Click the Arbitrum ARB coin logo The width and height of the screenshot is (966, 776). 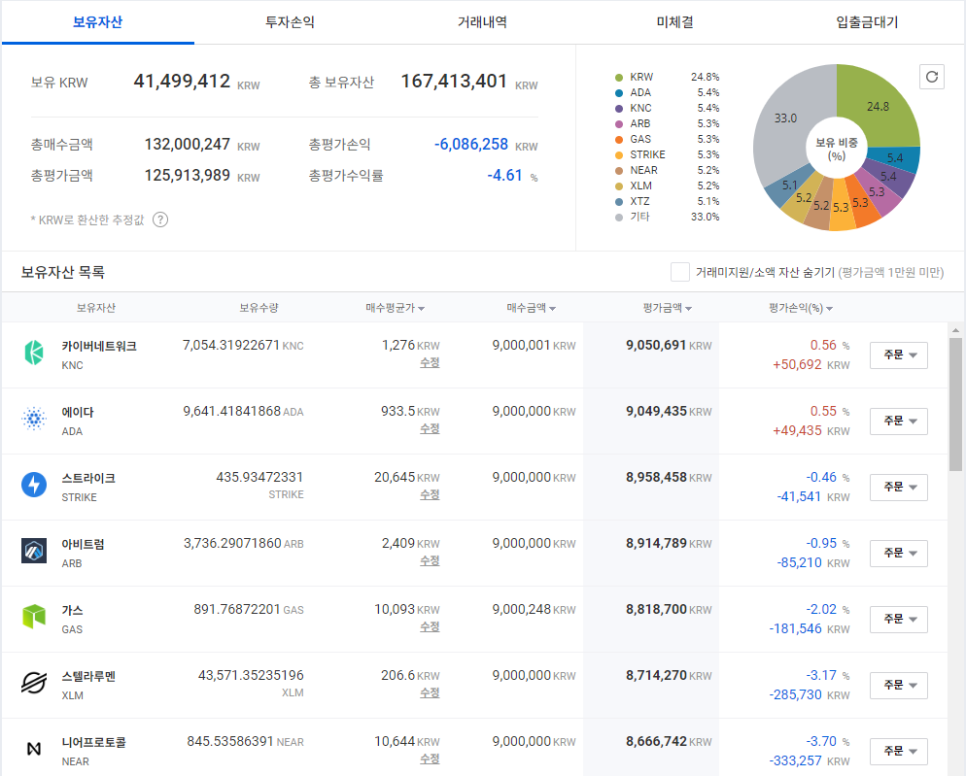pos(34,551)
